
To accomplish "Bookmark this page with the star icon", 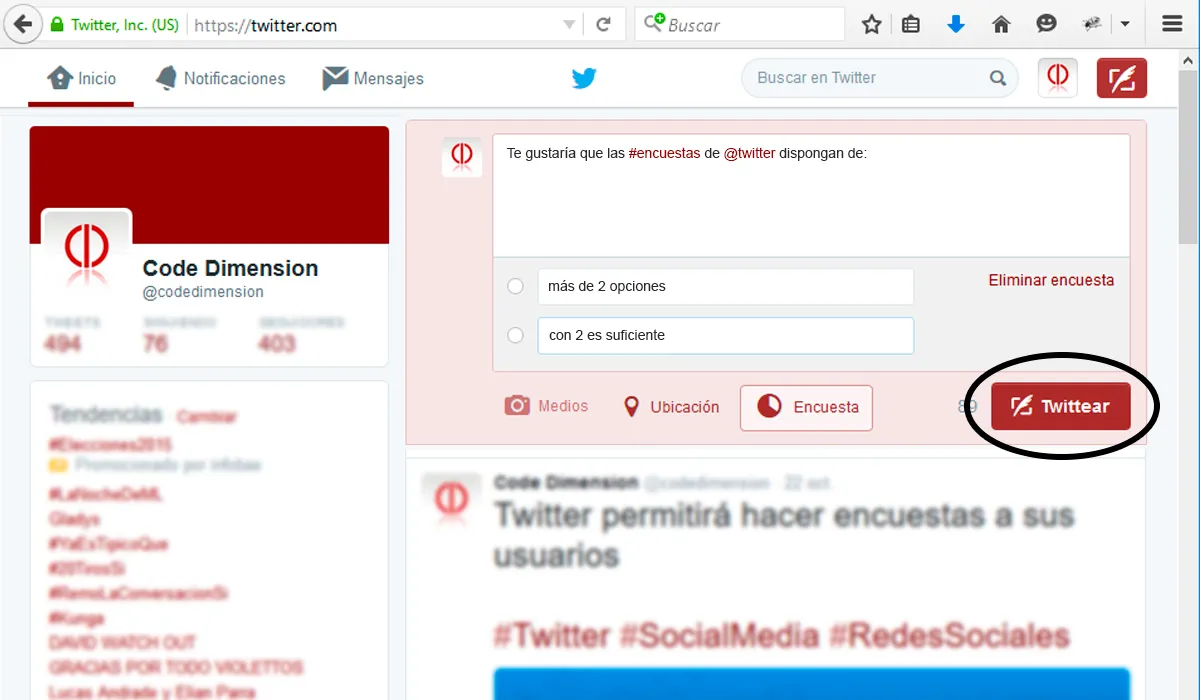I will click(x=872, y=25).
